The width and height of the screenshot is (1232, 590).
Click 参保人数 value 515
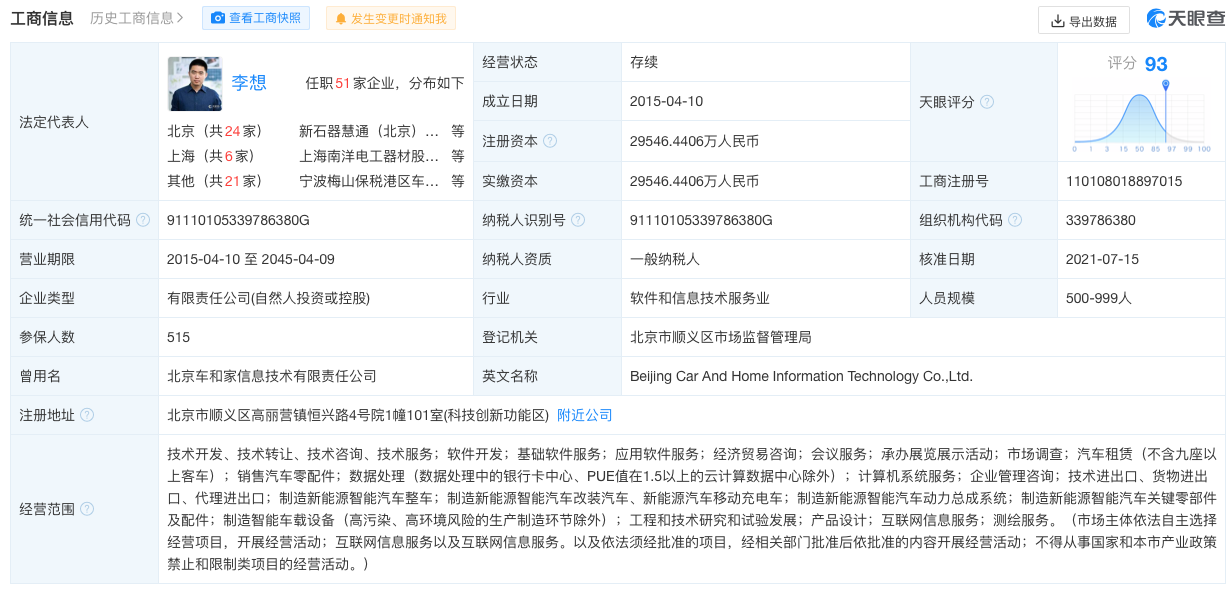179,337
